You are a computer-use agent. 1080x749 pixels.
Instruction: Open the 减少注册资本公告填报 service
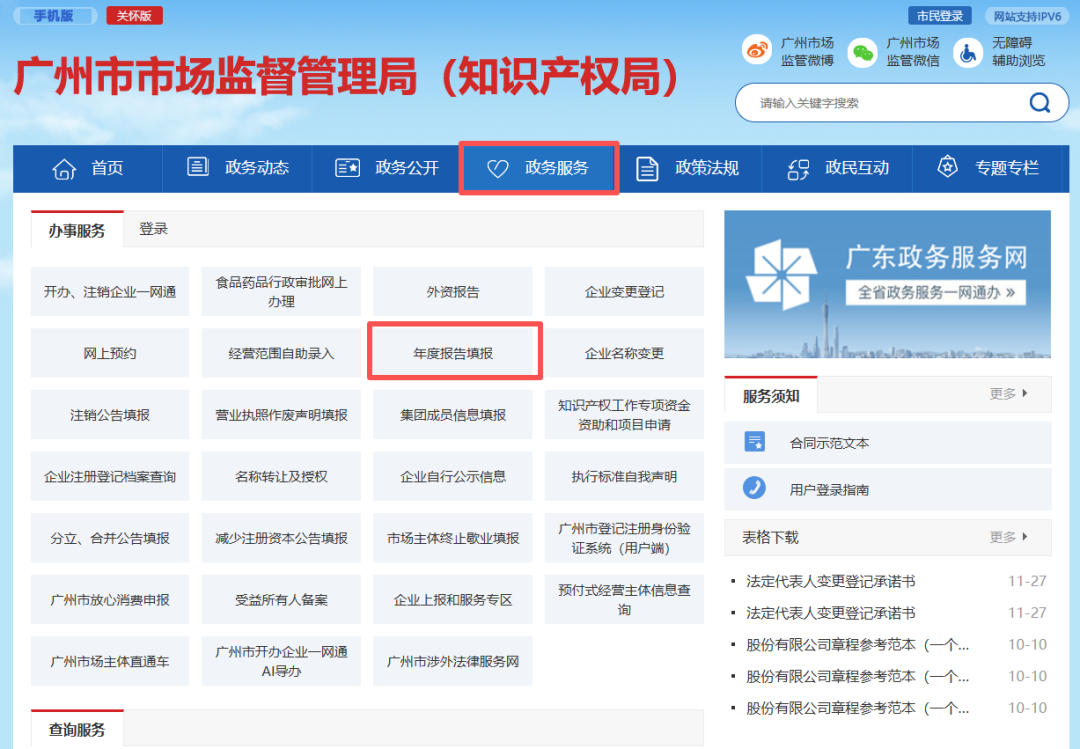(x=281, y=537)
